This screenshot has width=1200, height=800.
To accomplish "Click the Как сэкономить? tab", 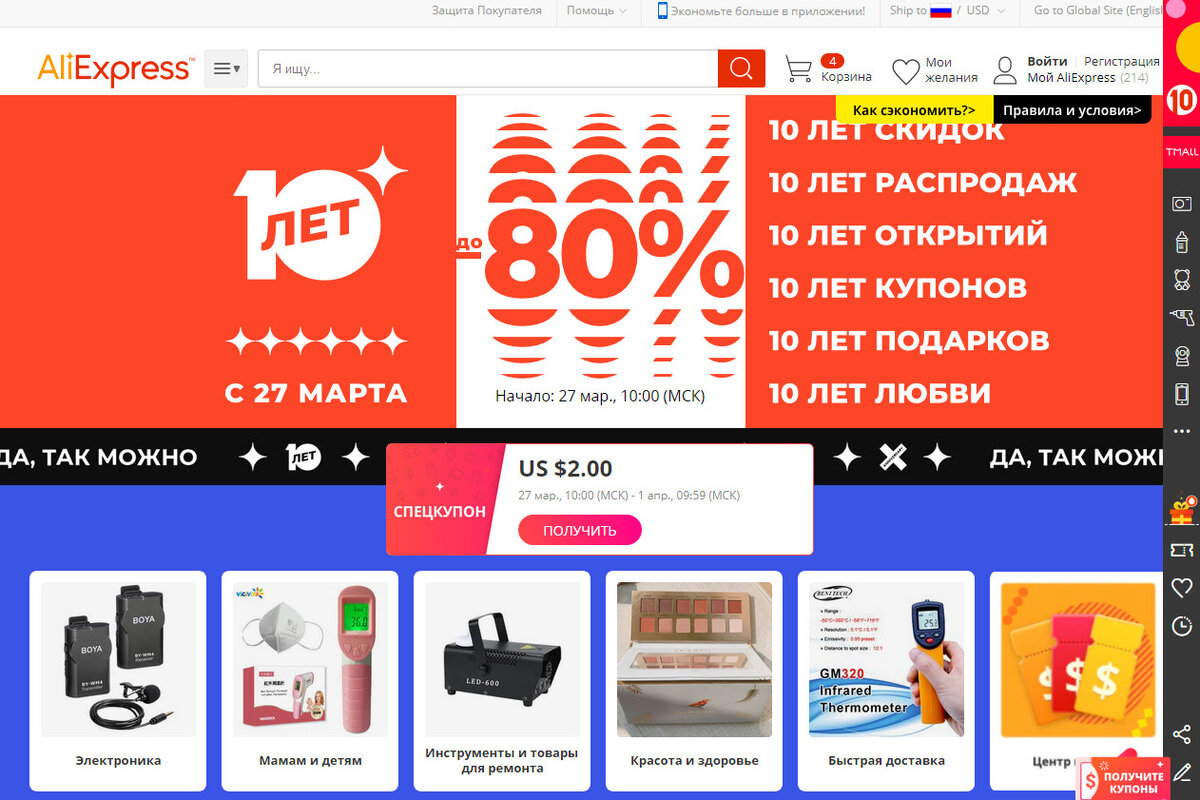I will click(914, 110).
